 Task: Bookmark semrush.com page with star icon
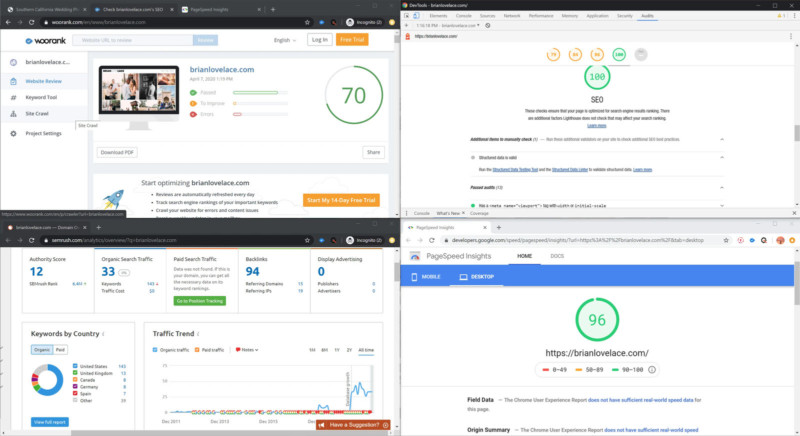click(x=307, y=240)
